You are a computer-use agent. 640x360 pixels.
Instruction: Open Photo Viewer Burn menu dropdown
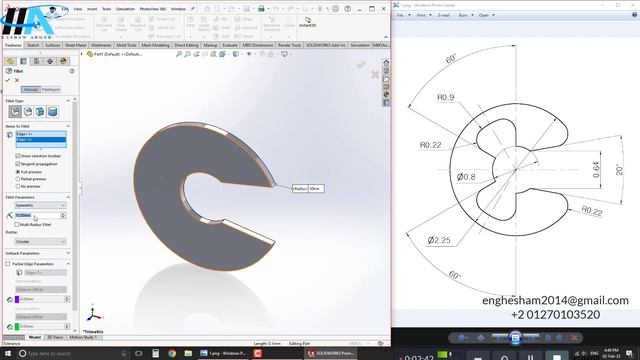pyautogui.click(x=466, y=15)
